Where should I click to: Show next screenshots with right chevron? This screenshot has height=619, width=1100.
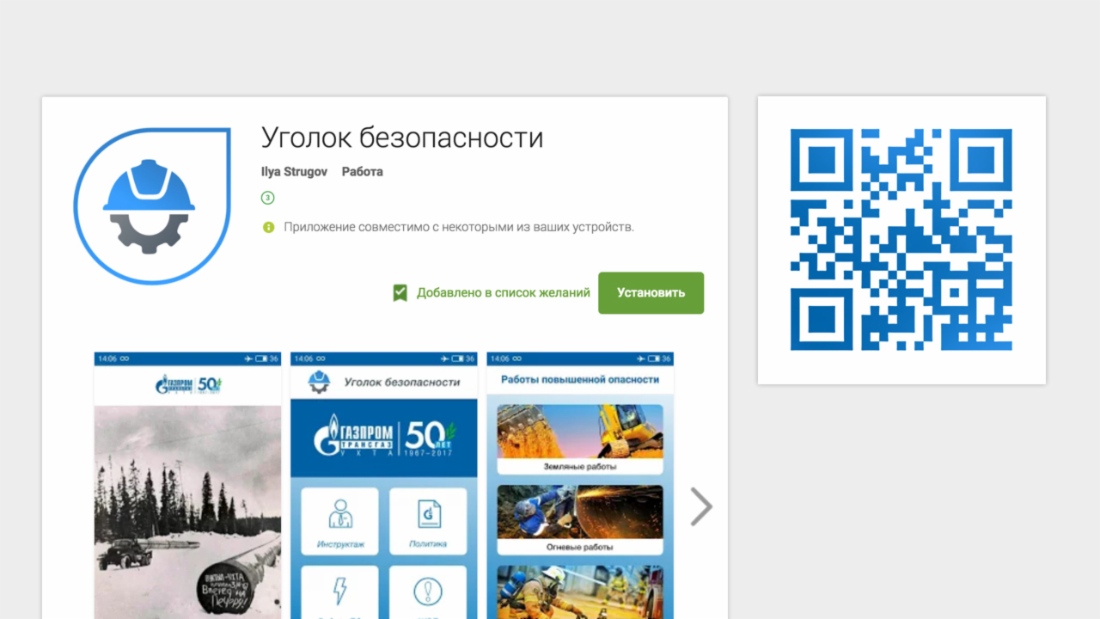point(701,506)
